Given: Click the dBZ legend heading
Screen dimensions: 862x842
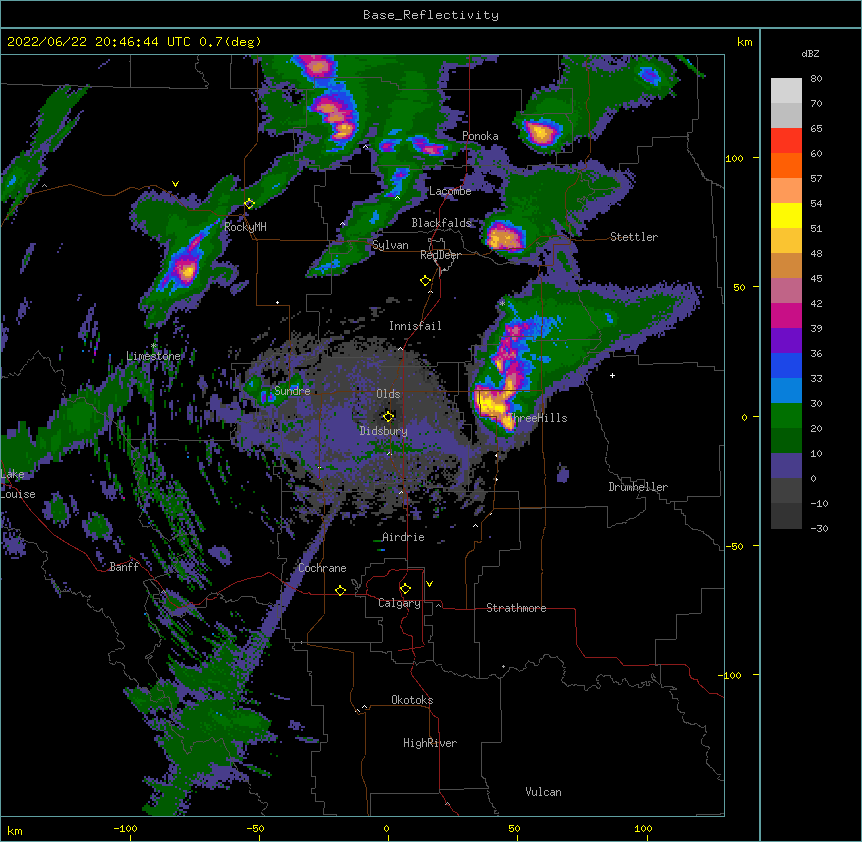Looking at the screenshot, I should 810,54.
